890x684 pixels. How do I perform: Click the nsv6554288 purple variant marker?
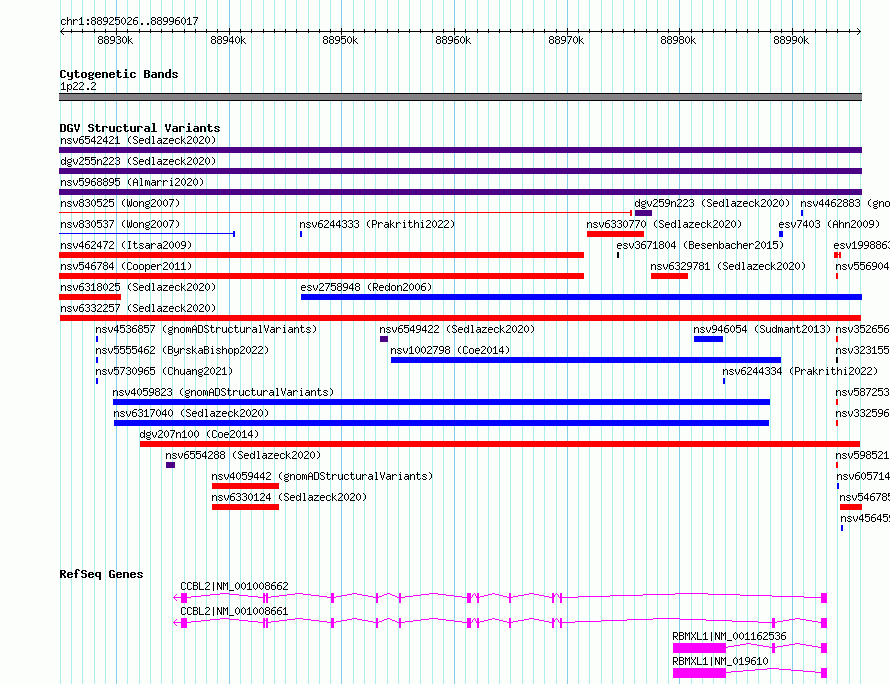click(x=170, y=465)
